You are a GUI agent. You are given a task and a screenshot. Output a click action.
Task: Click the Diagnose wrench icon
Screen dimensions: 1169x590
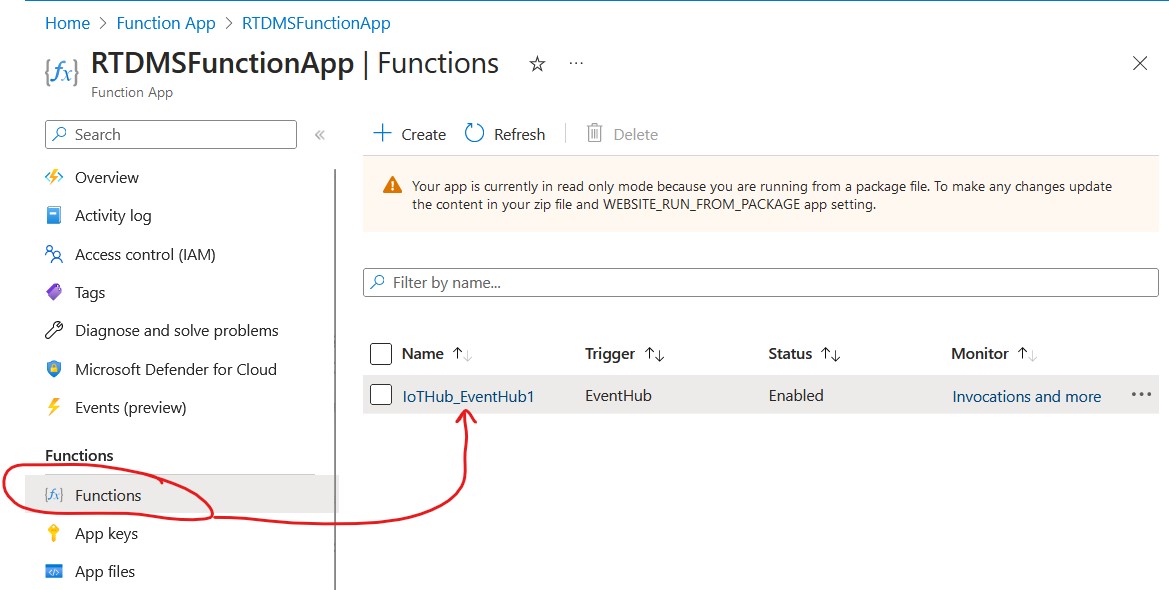pyautogui.click(x=54, y=330)
